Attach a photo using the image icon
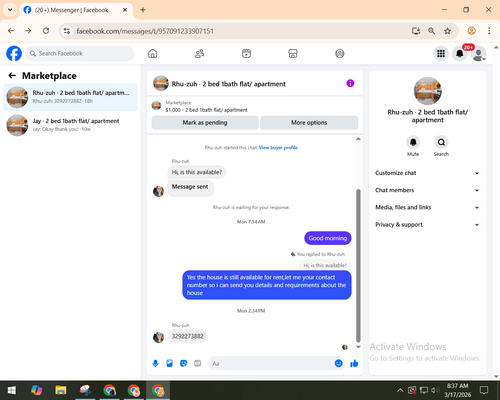This screenshot has height=400, width=500. [169, 363]
